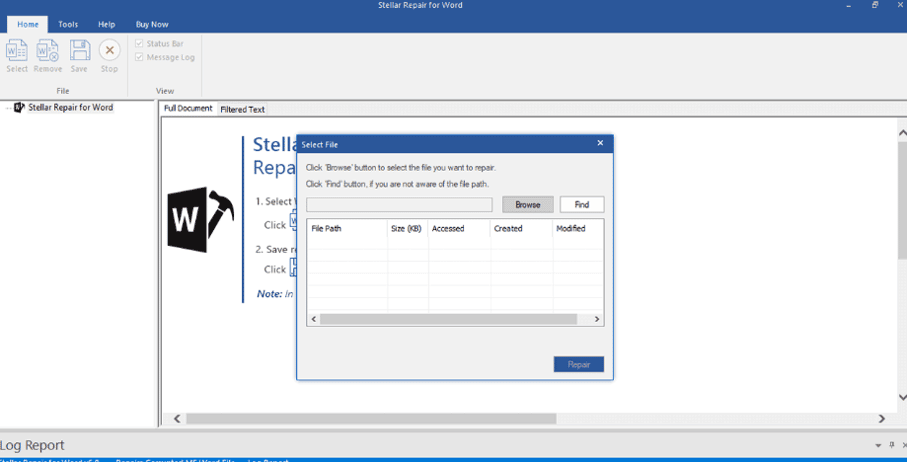The width and height of the screenshot is (908, 462).
Task: Click the document pane horizontal scrollbar thumb
Action: [x=371, y=419]
